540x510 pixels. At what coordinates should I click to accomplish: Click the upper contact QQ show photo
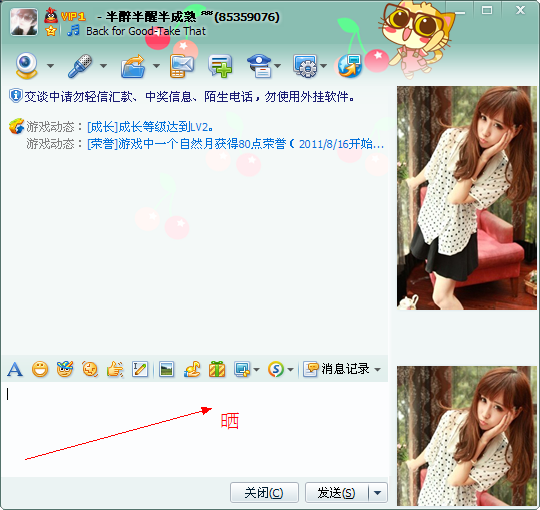(x=467, y=198)
